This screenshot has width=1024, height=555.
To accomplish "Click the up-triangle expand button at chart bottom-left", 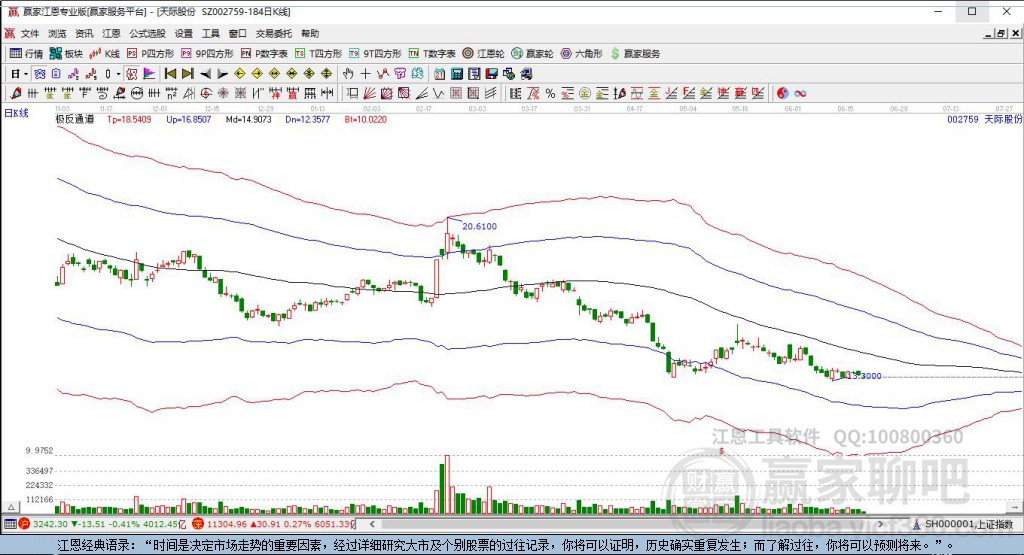I will tap(10, 507).
